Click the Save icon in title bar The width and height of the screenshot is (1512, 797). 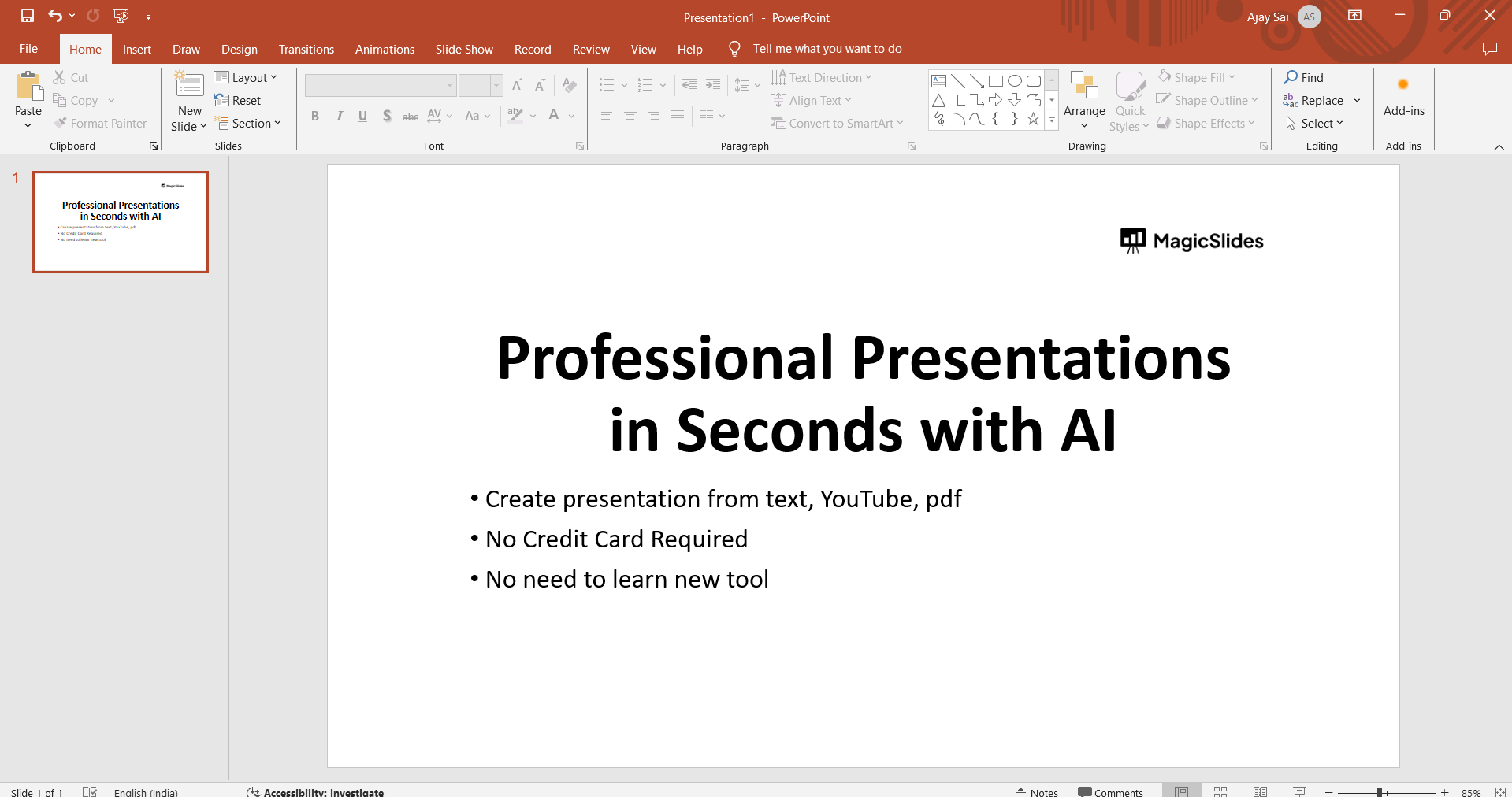pos(28,16)
